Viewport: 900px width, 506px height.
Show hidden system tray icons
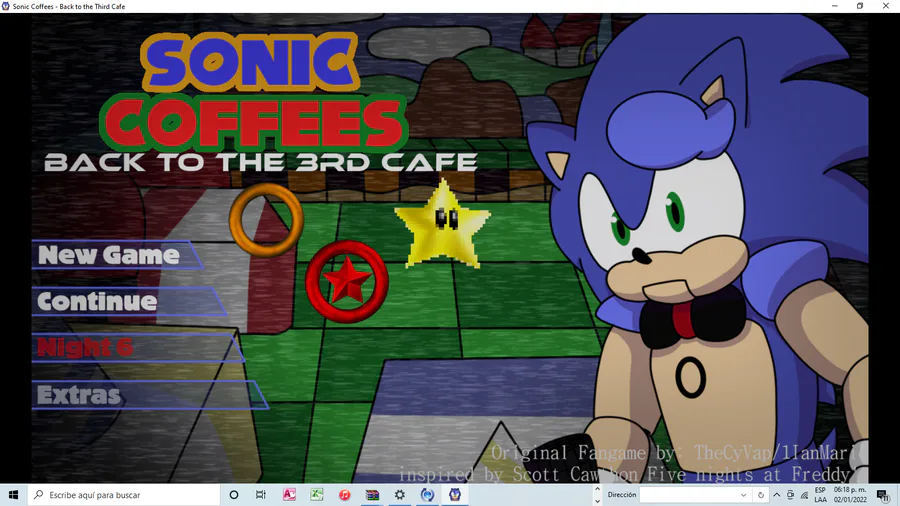click(777, 495)
